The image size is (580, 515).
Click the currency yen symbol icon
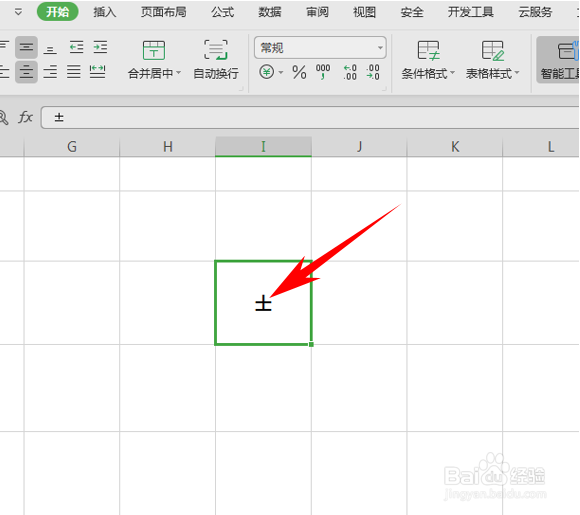point(267,72)
